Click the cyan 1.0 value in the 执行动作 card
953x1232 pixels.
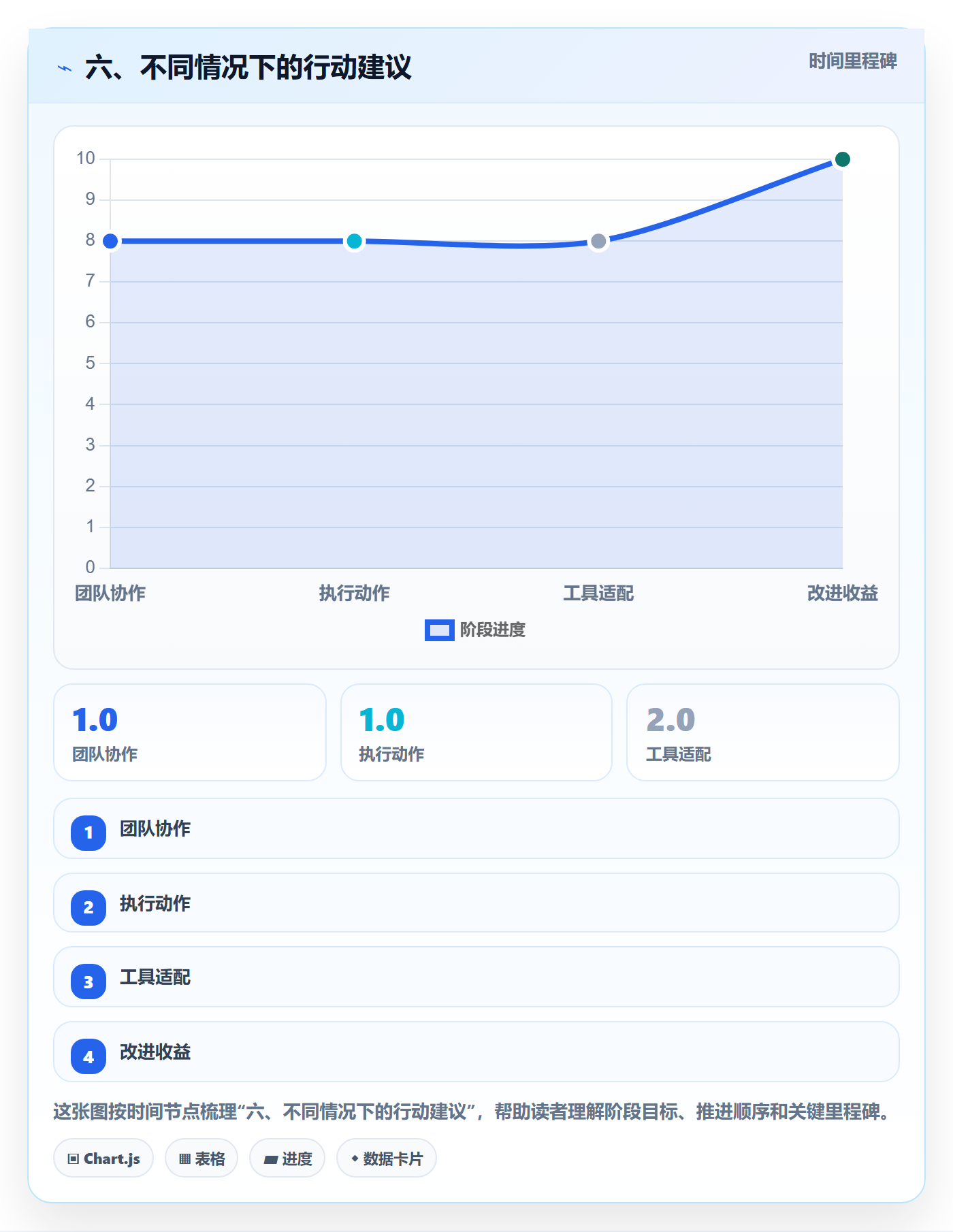pos(382,720)
